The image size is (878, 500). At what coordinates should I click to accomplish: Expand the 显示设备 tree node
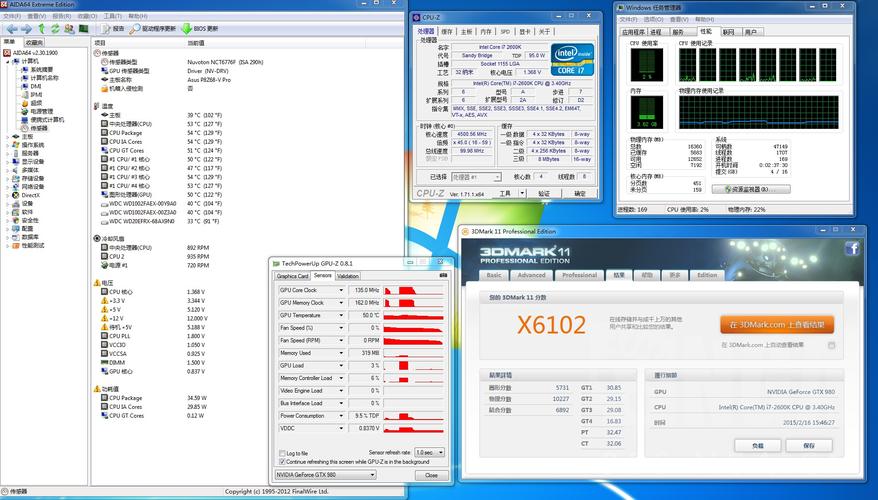(x=8, y=162)
